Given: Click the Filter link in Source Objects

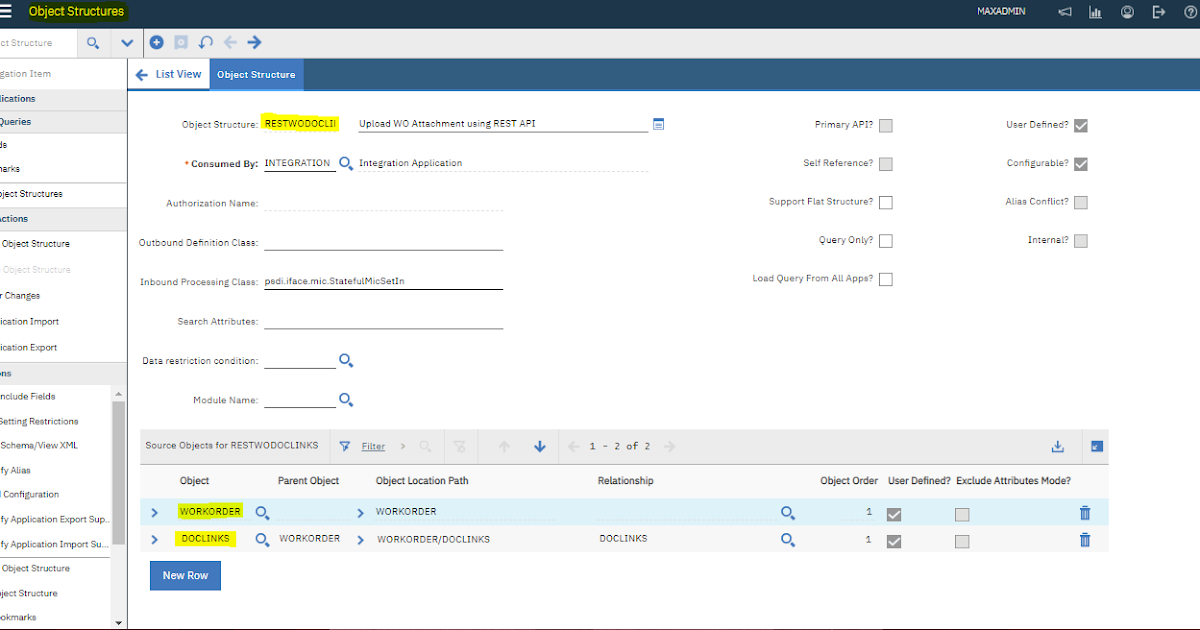Looking at the screenshot, I should [x=373, y=446].
